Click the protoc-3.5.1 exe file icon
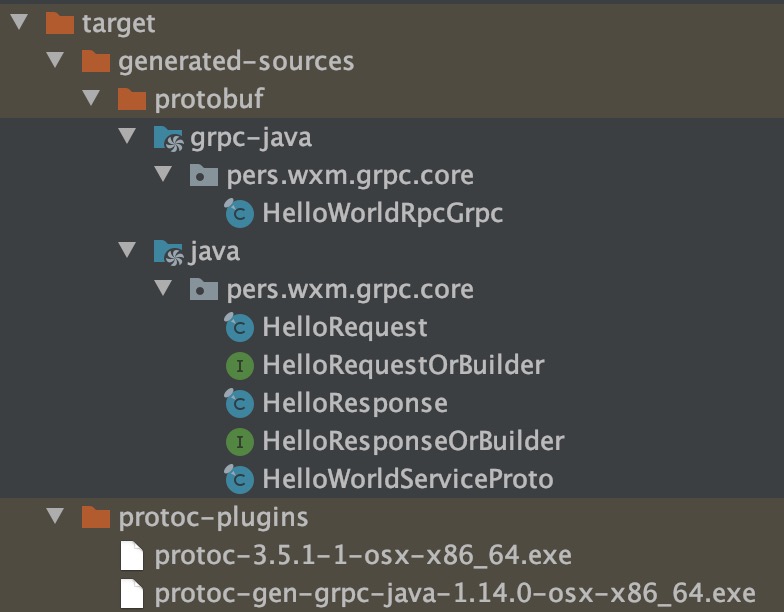This screenshot has height=612, width=784. [x=132, y=555]
